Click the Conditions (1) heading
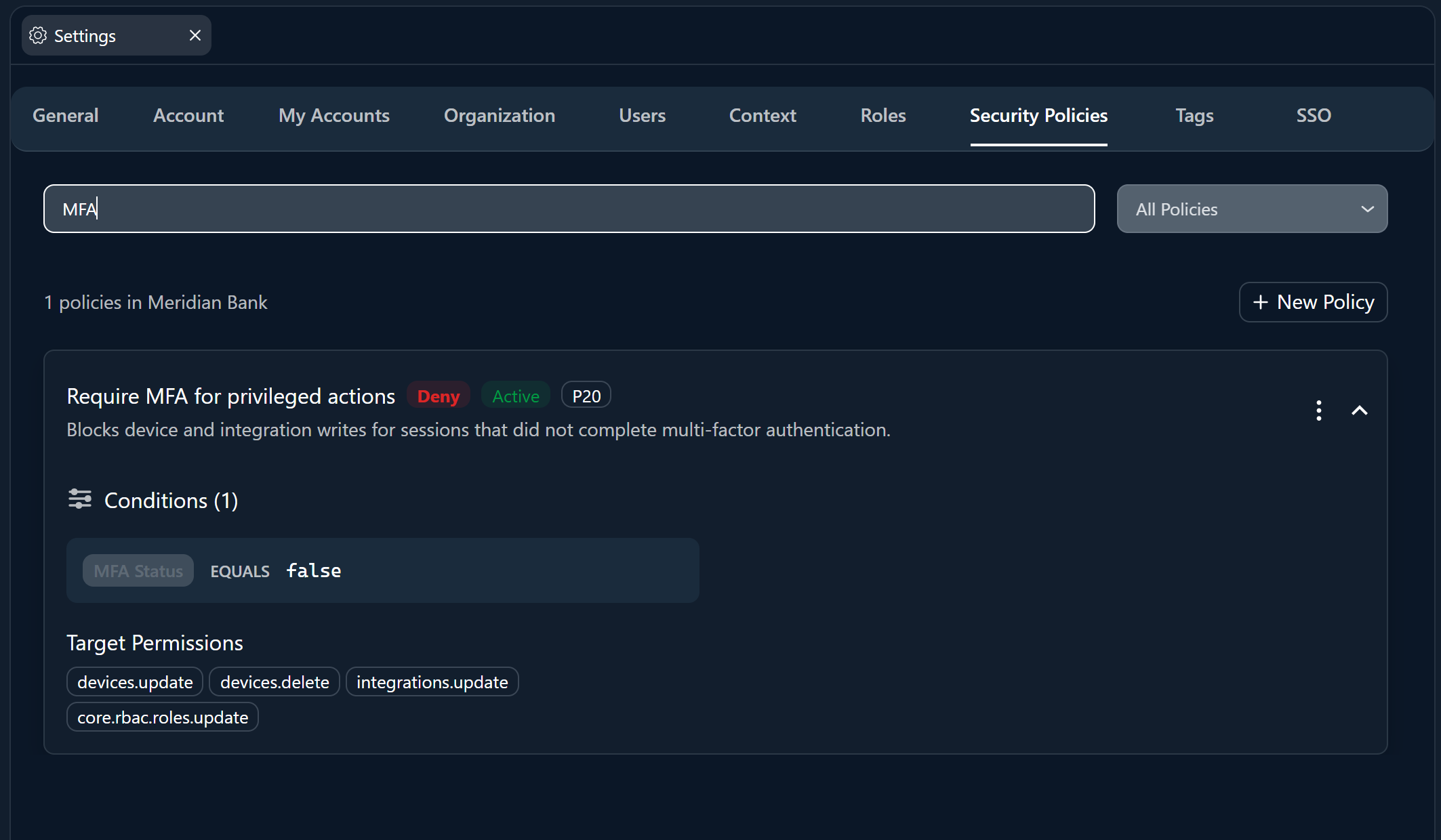 (x=171, y=501)
